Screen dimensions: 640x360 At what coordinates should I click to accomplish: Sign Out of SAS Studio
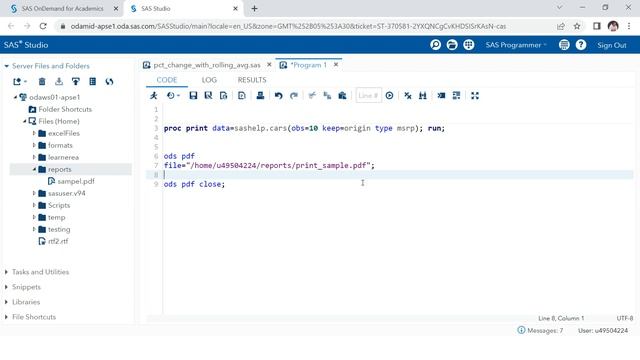coord(611,45)
